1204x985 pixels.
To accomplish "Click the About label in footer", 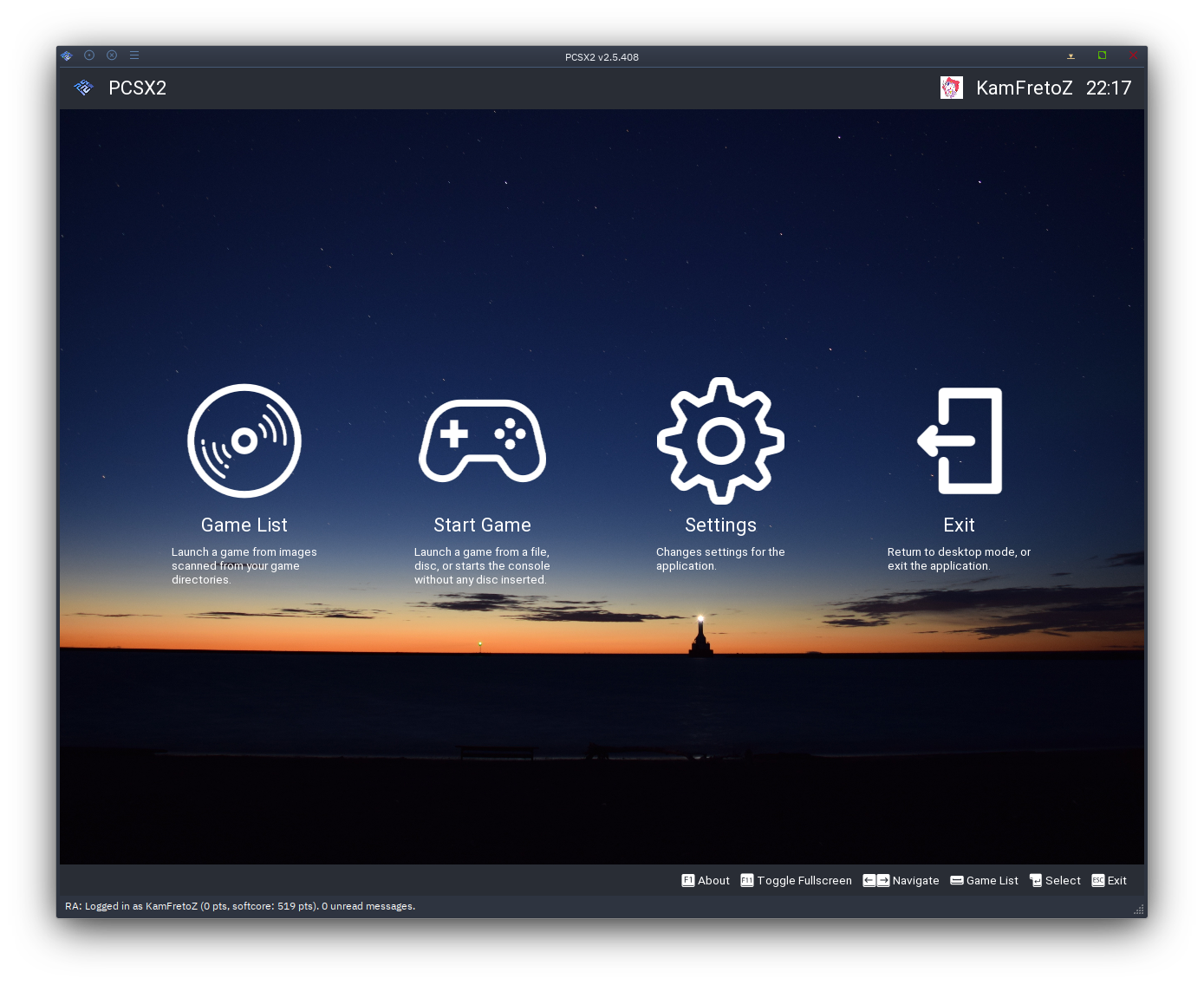I will [x=713, y=880].
